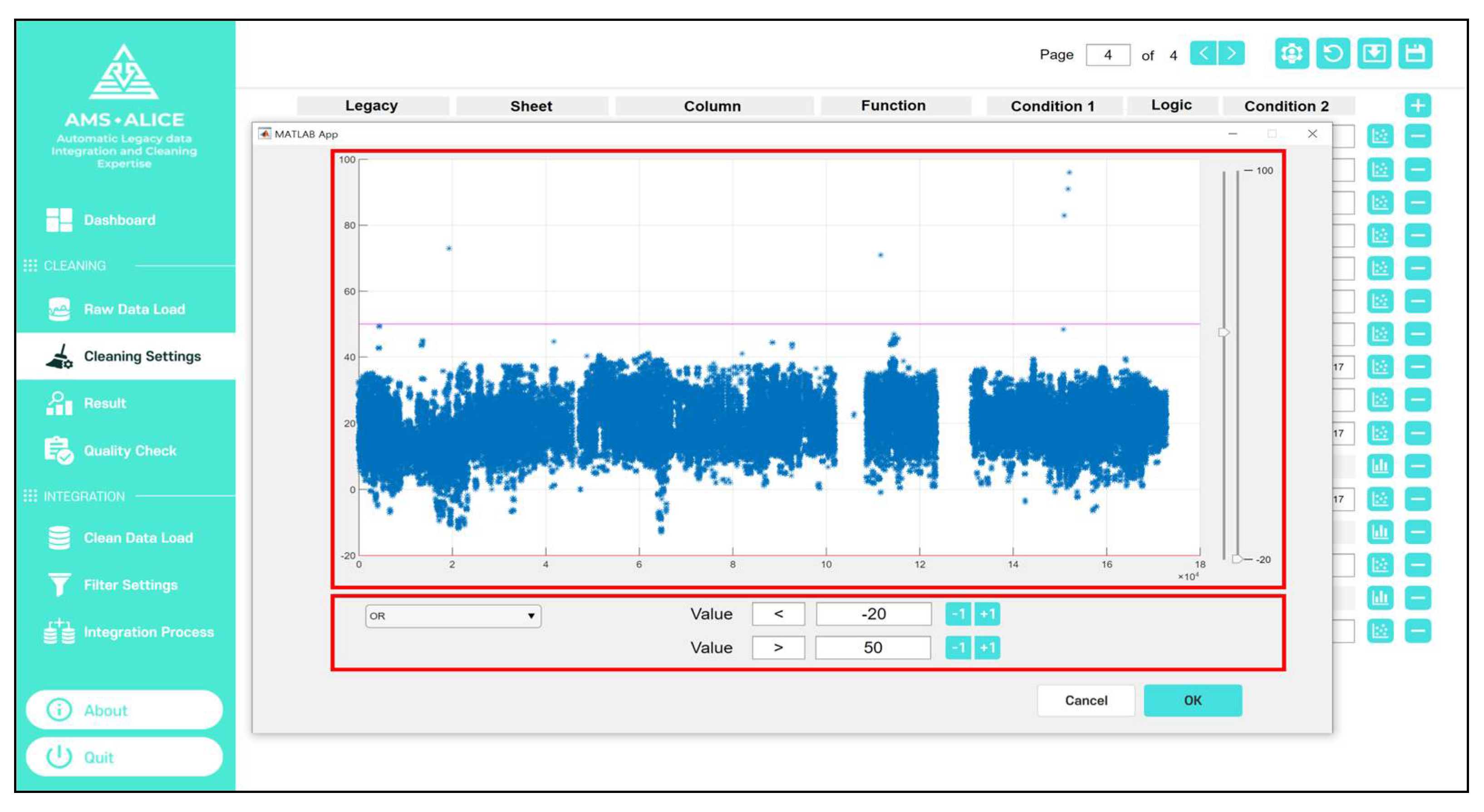
Task: Click the settings gear icon in top toolbar
Action: click(x=1291, y=54)
